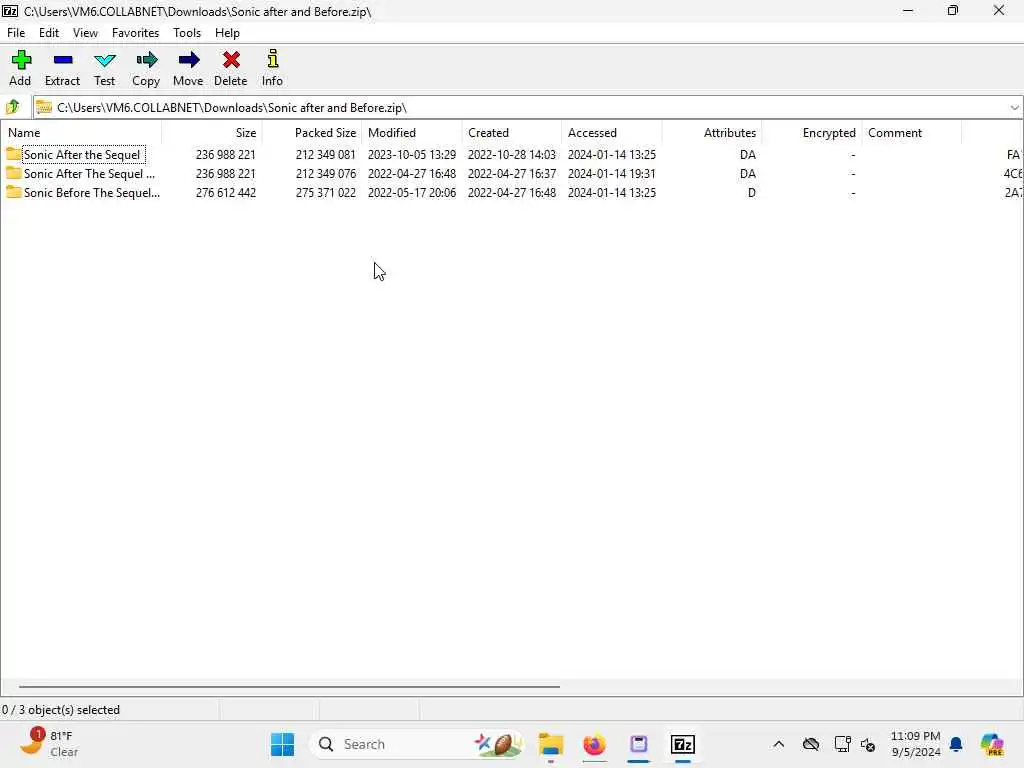Viewport: 1024px width, 768px height.
Task: Open the Copilot preview icon in taskbar
Action: point(992,744)
